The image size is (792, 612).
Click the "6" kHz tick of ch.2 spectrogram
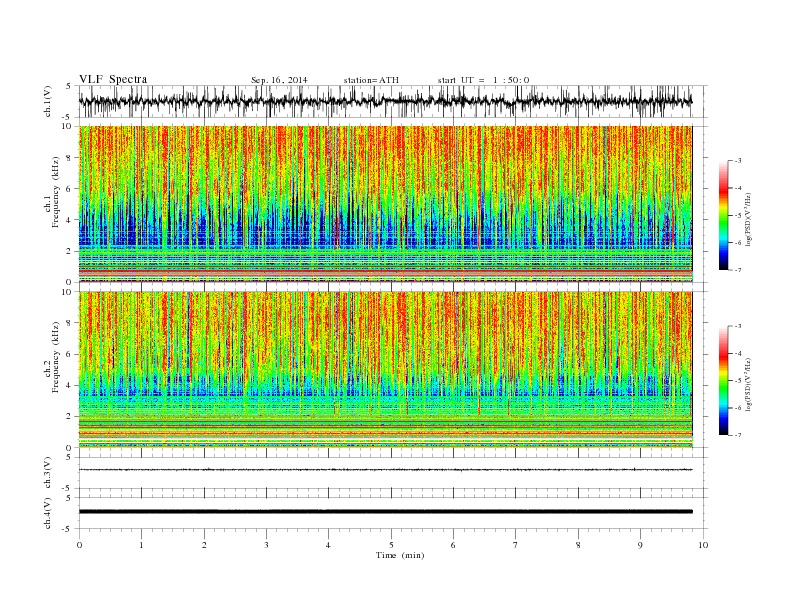pyautogui.click(x=70, y=354)
